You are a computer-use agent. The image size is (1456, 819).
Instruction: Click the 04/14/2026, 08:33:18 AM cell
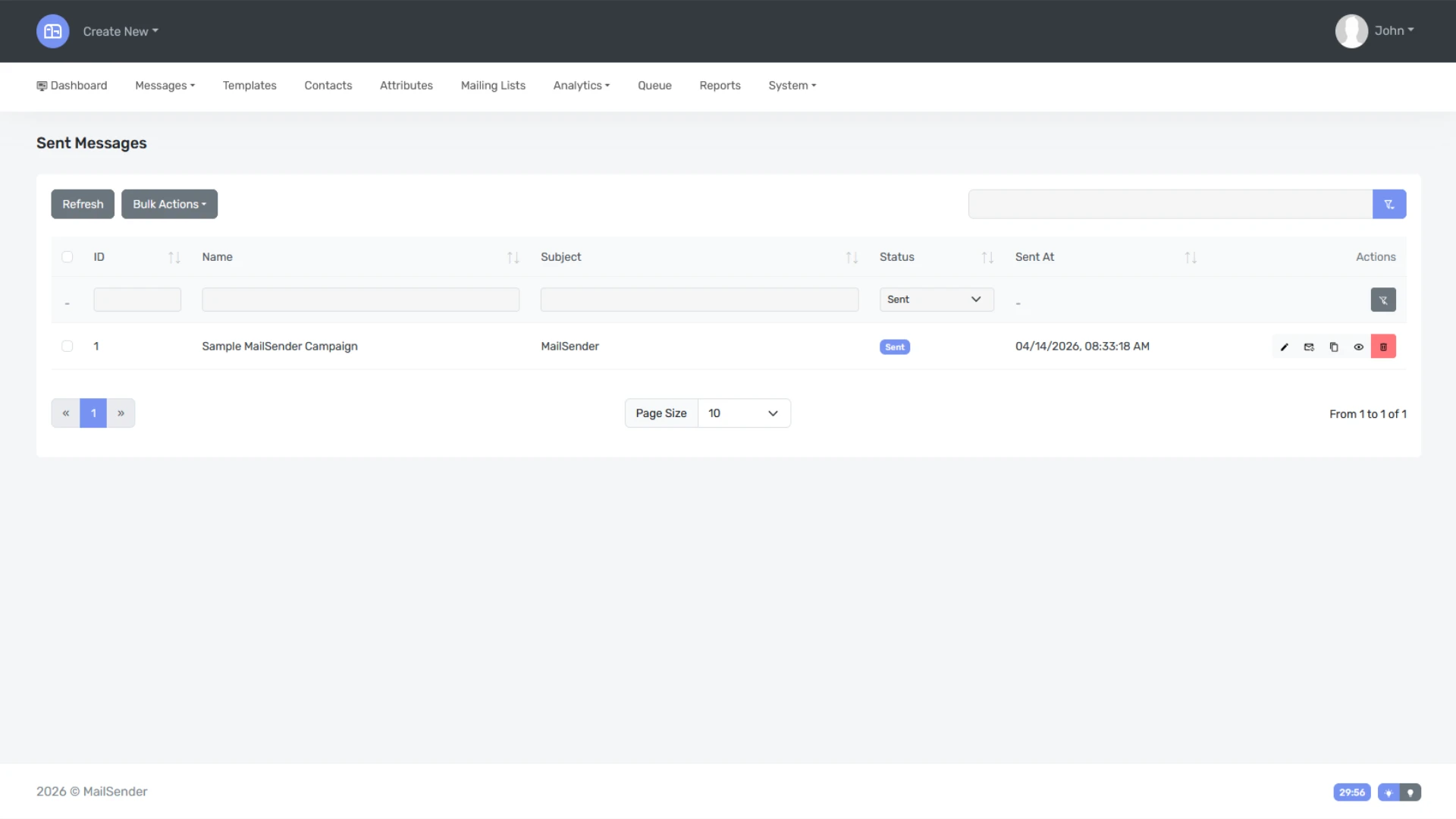pos(1082,347)
